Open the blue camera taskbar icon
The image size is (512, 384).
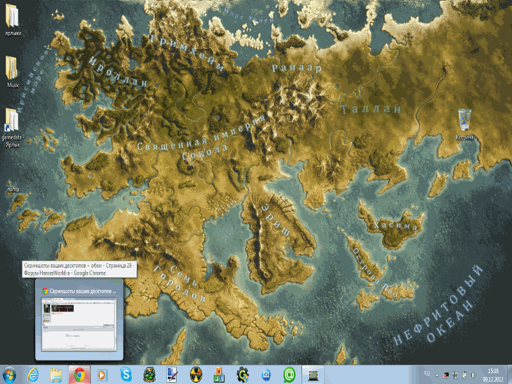coord(266,375)
